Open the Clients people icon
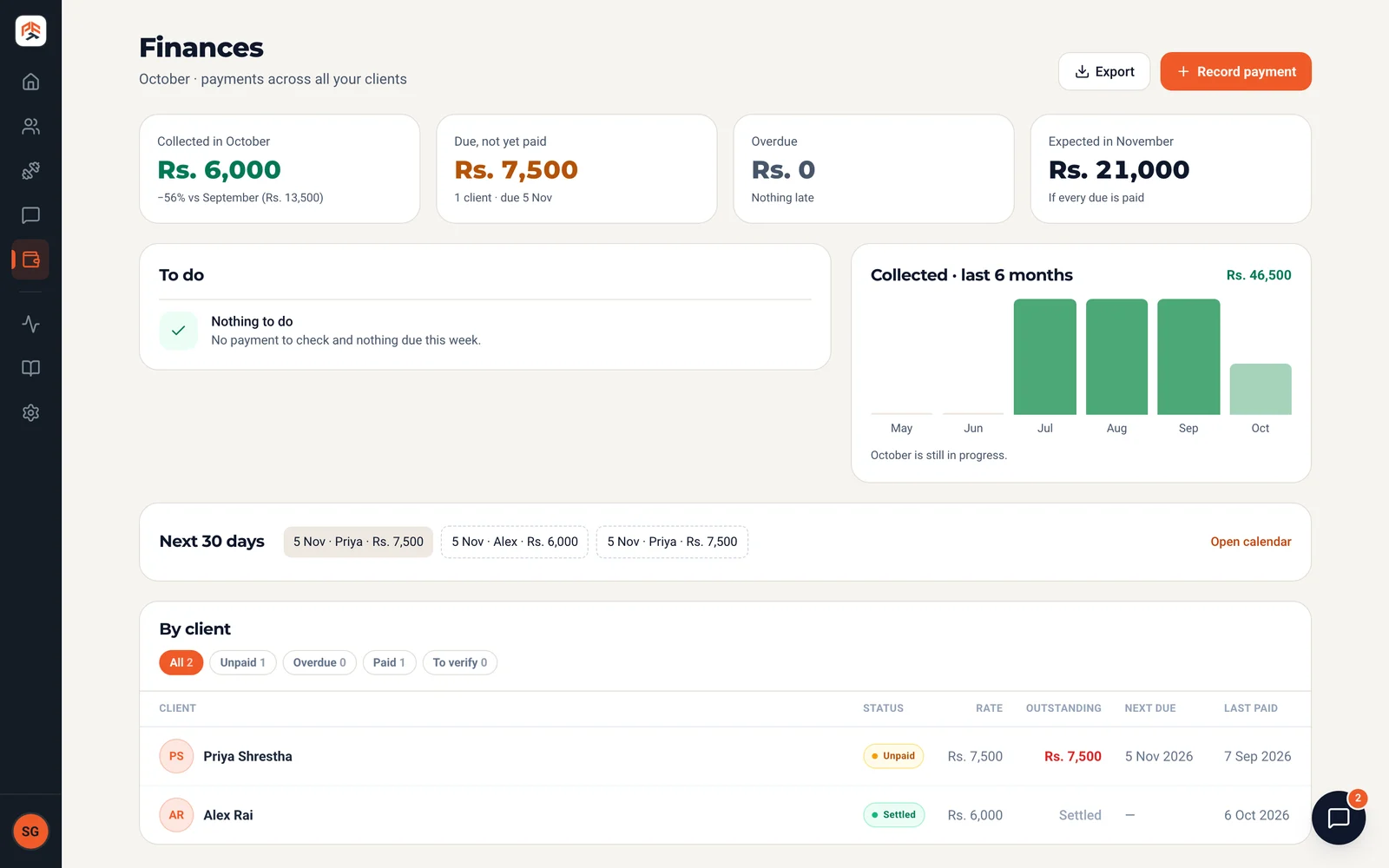 pos(30,127)
